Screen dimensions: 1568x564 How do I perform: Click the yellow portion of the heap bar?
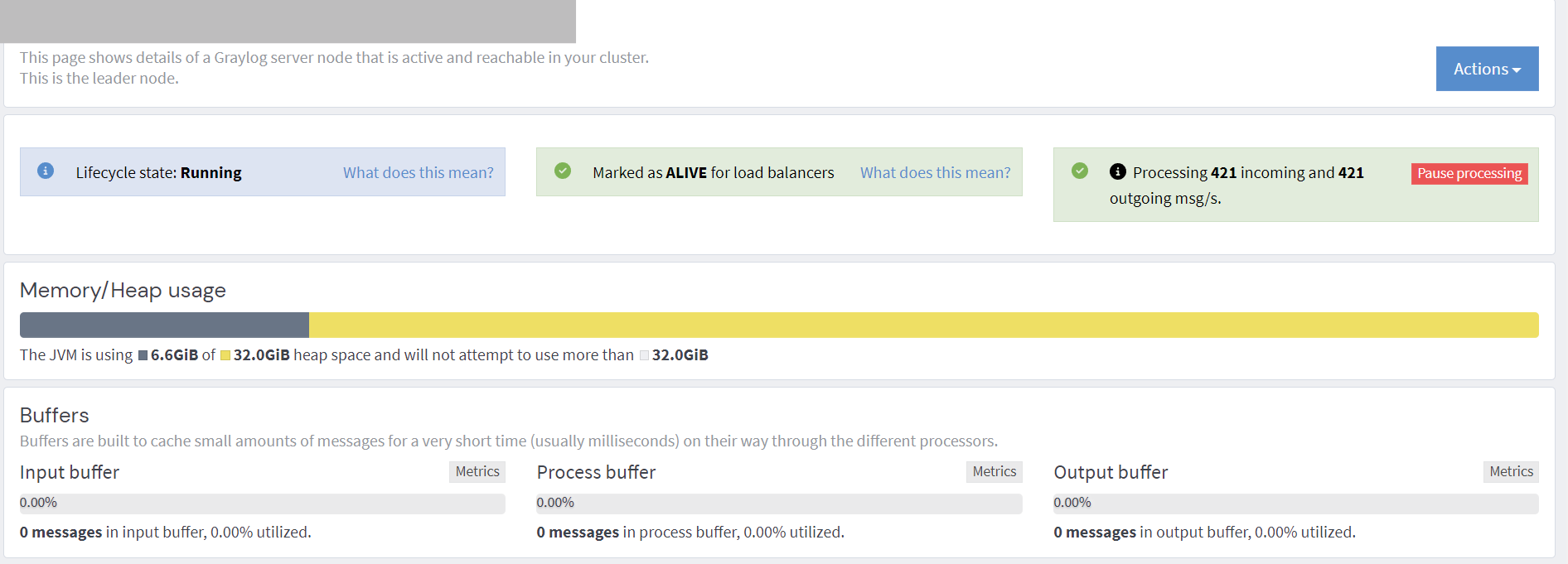coord(923,325)
